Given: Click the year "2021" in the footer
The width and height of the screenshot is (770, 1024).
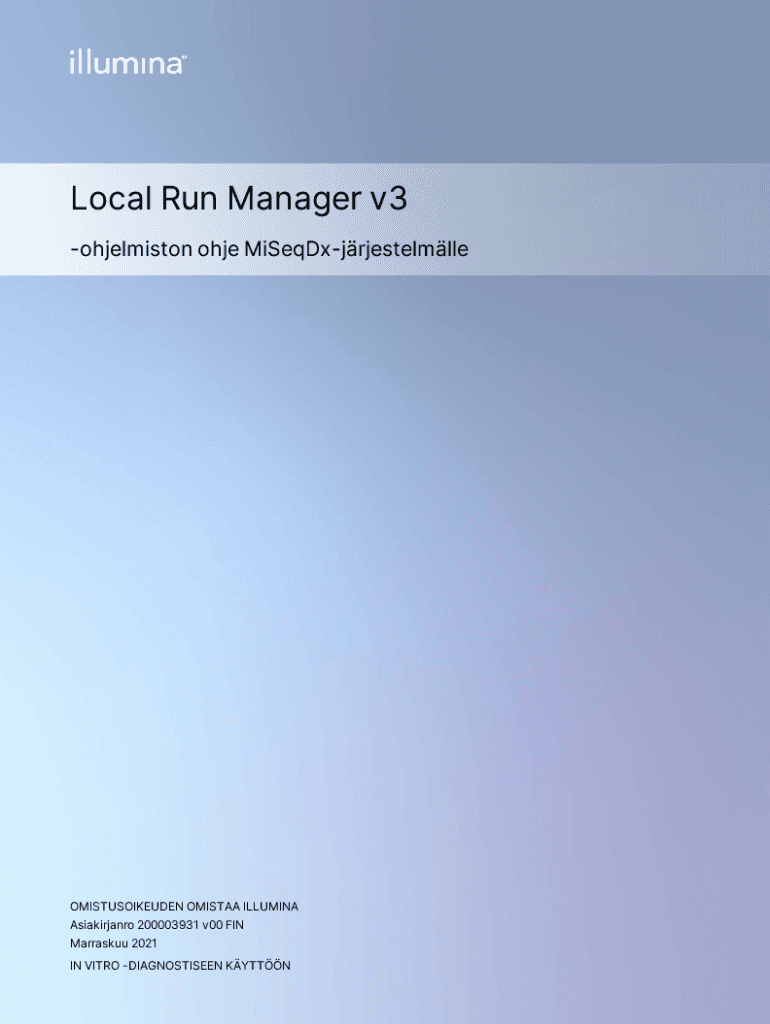Looking at the screenshot, I should 143,943.
